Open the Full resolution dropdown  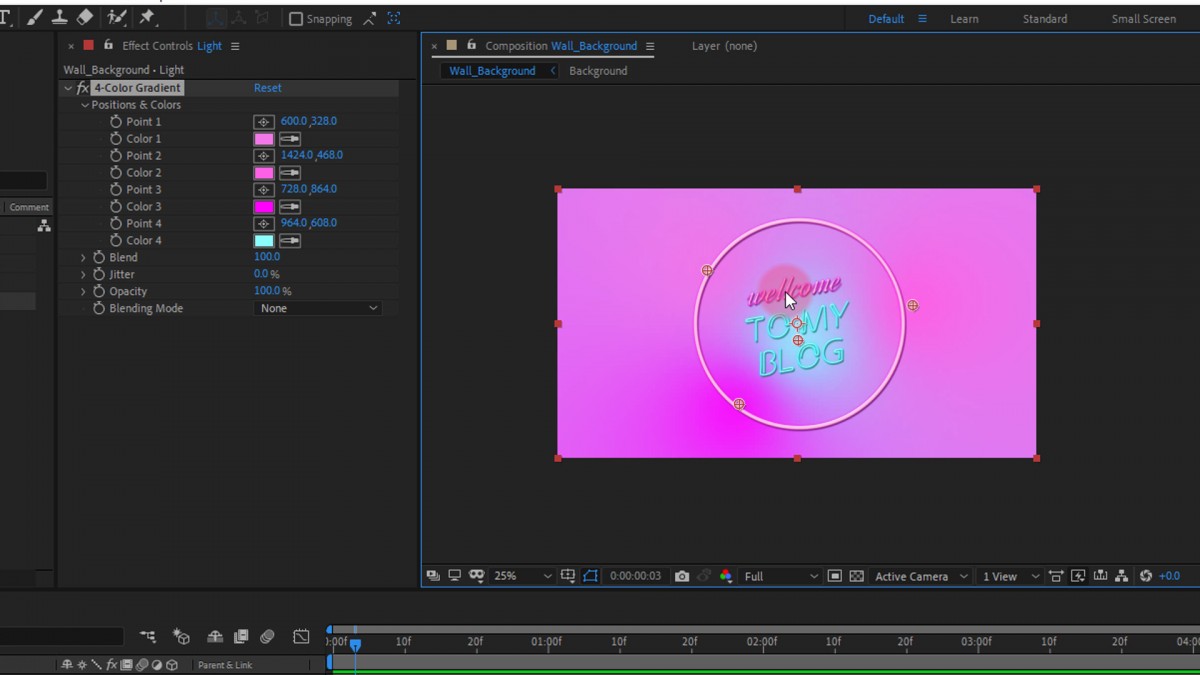click(x=780, y=576)
